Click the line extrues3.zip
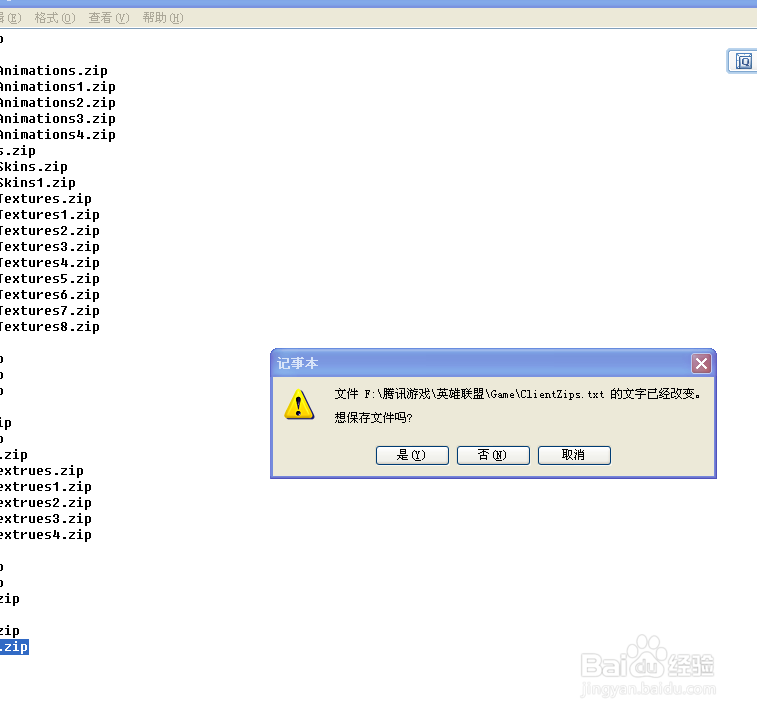757x716 pixels. 46,519
